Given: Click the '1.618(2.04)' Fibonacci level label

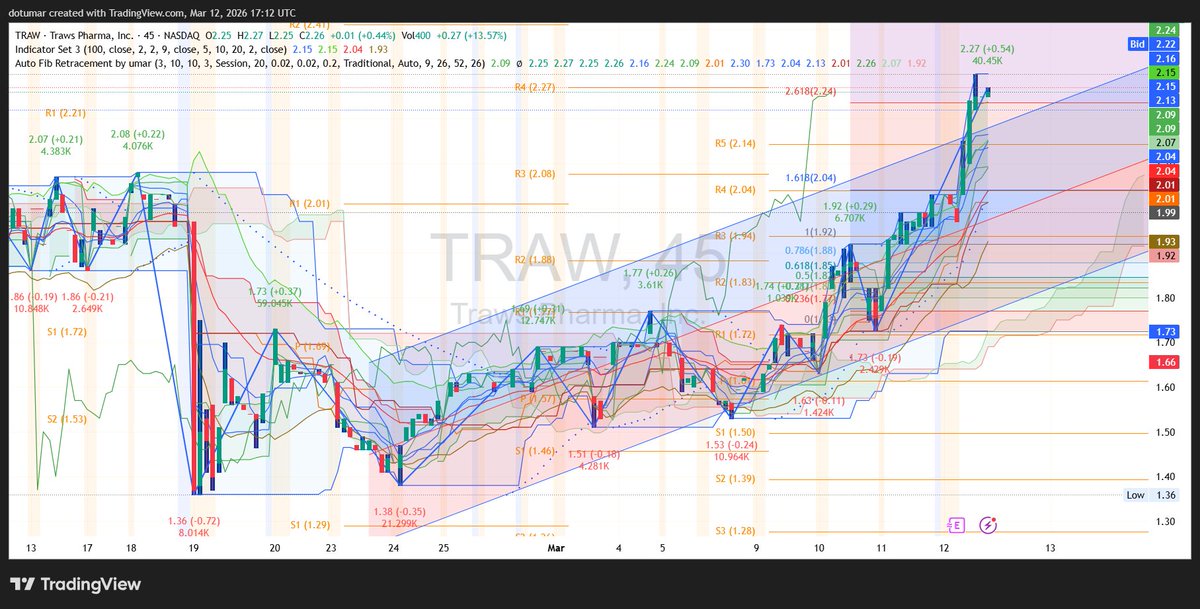Looking at the screenshot, I should tap(811, 177).
